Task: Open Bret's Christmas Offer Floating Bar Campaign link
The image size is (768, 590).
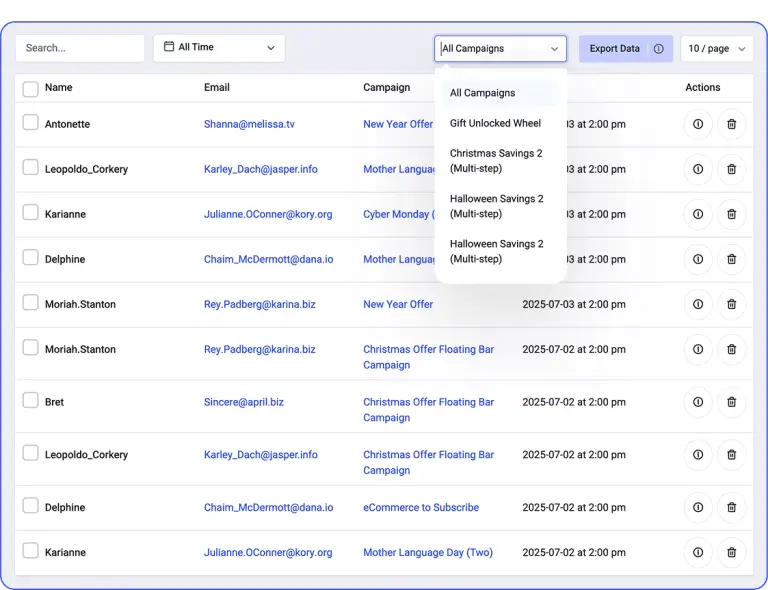Action: click(x=428, y=410)
